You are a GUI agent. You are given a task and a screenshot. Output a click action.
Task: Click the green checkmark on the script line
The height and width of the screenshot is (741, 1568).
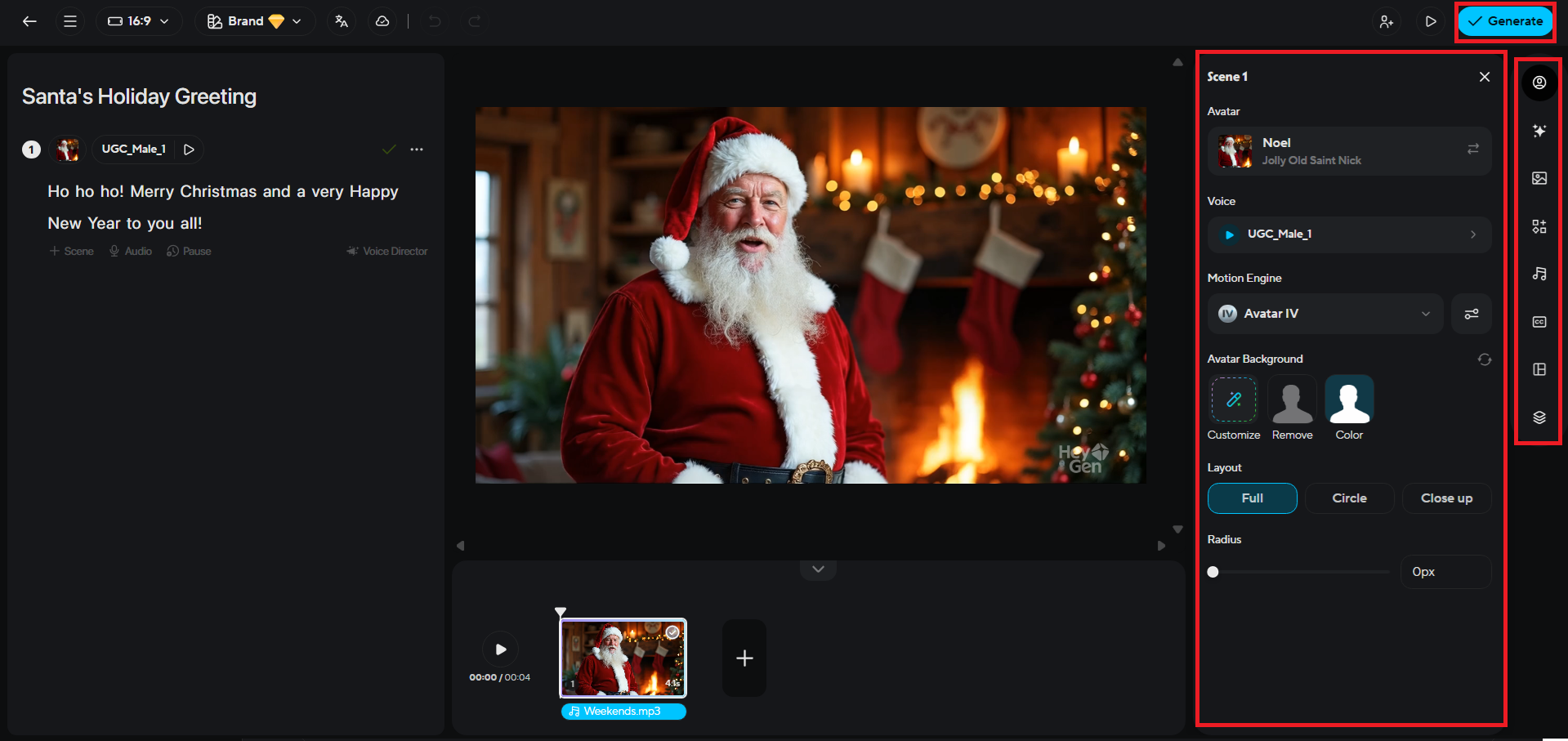point(389,150)
